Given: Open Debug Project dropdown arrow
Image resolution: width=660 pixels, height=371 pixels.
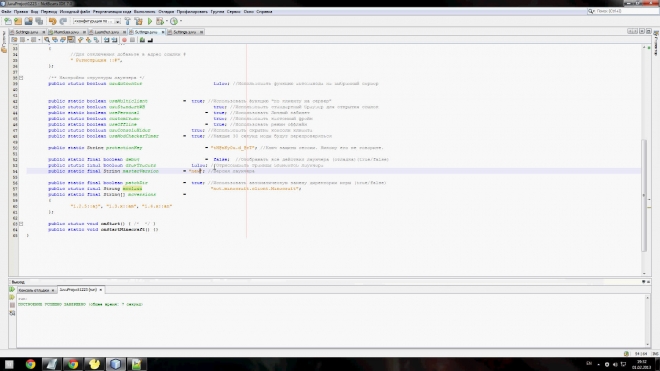Looking at the screenshot, I should pyautogui.click(x=166, y=21).
